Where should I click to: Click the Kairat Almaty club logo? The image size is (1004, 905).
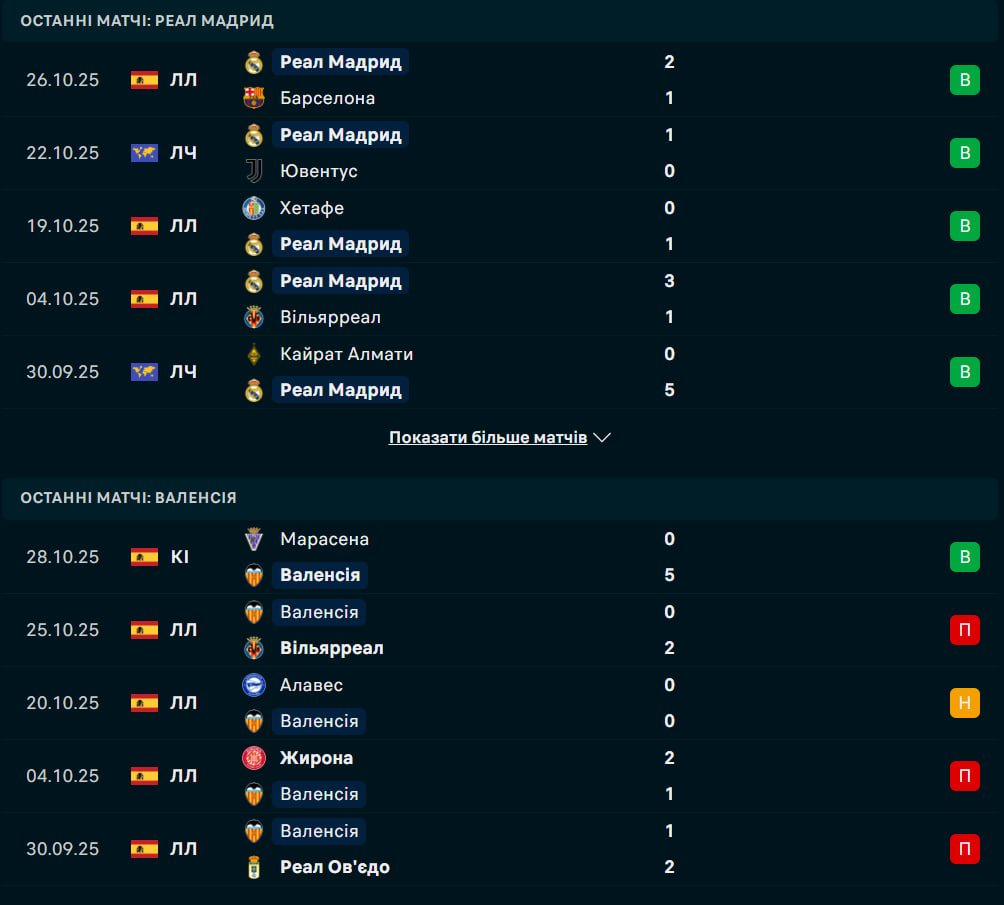254,354
